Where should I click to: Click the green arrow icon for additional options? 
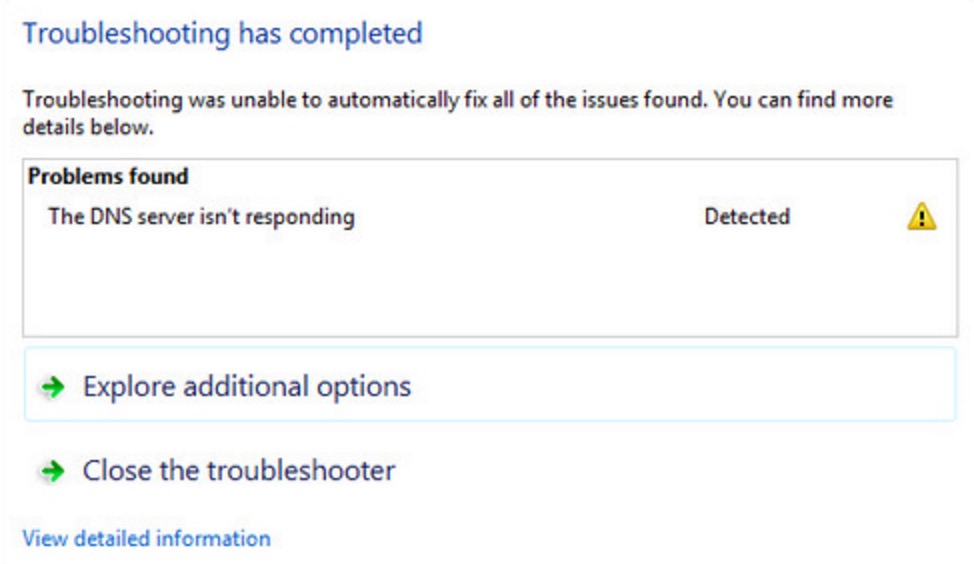click(x=53, y=387)
